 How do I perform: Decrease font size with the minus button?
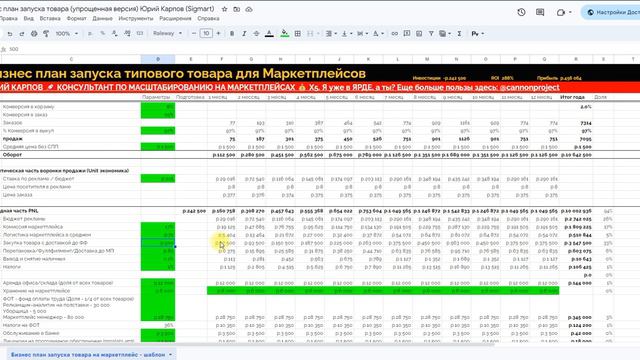[x=194, y=33]
